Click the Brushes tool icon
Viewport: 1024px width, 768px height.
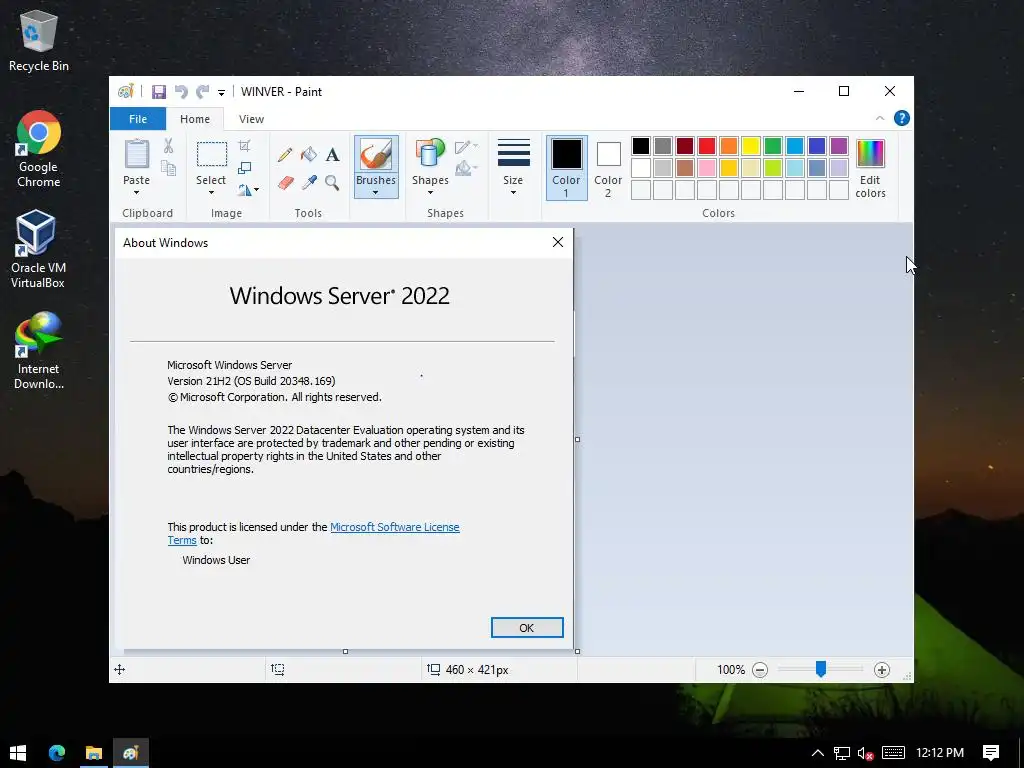tap(376, 155)
